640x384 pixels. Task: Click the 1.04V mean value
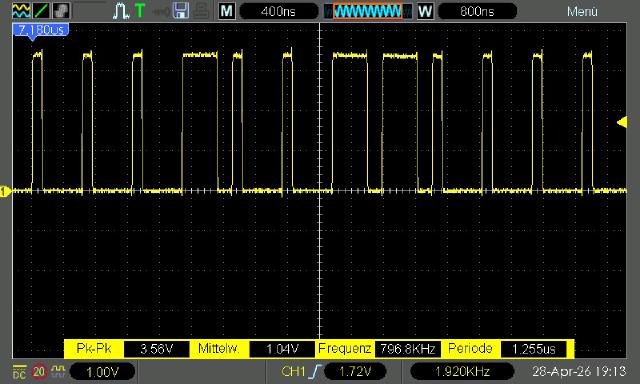tap(282, 349)
